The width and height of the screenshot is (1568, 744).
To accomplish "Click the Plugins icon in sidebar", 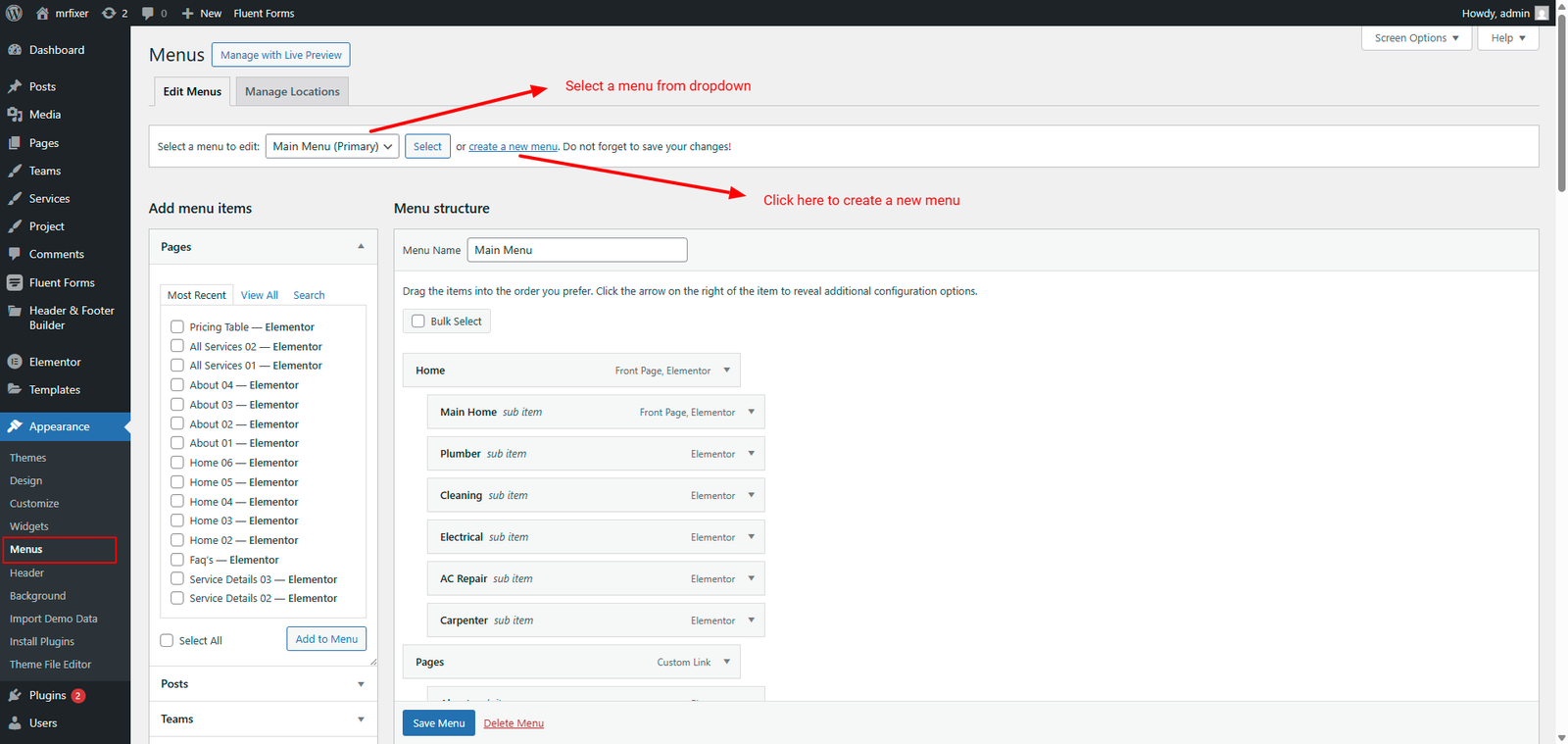I will point(15,695).
